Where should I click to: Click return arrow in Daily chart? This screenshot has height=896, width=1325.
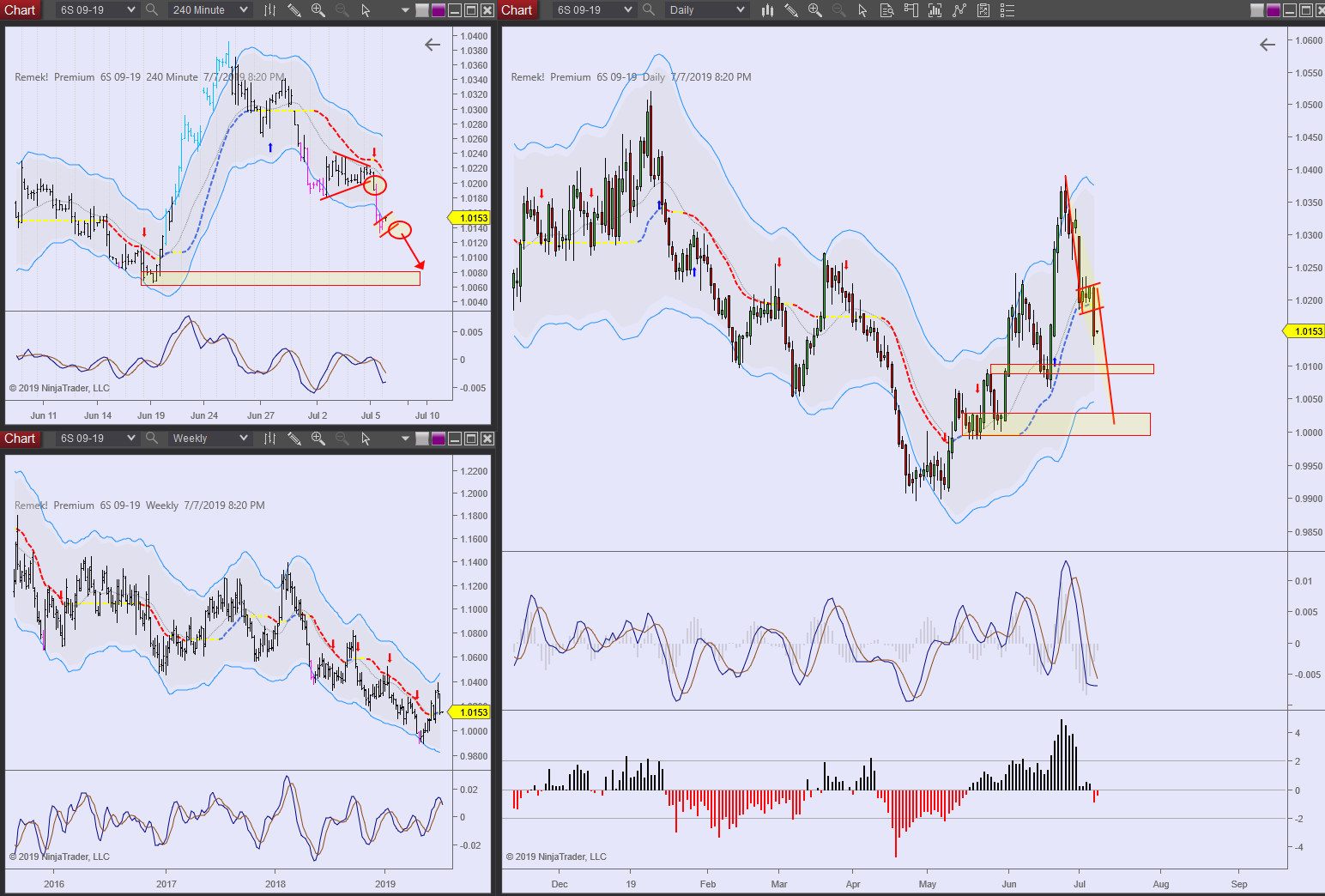tap(1268, 45)
